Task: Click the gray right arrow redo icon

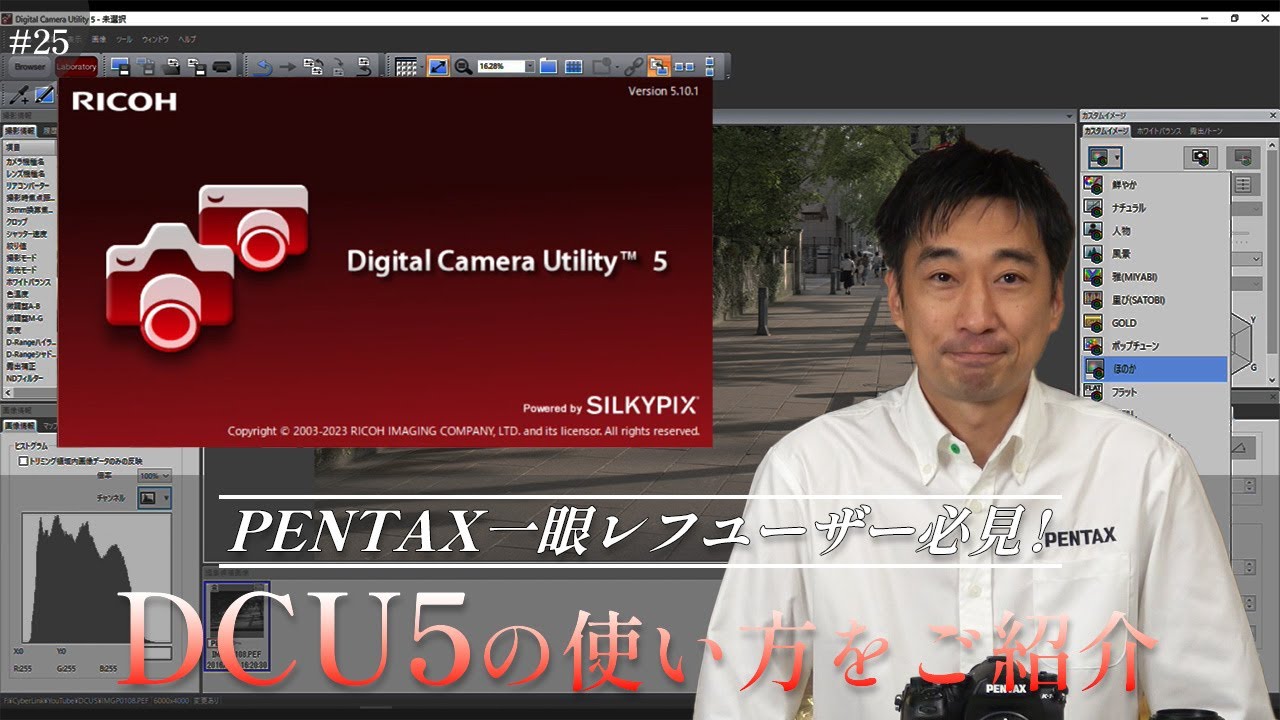Action: [288, 67]
